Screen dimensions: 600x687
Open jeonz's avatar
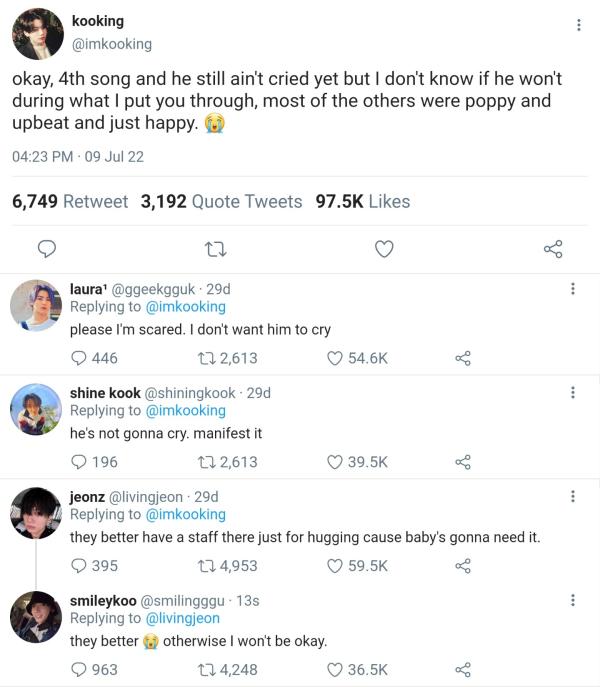36,513
